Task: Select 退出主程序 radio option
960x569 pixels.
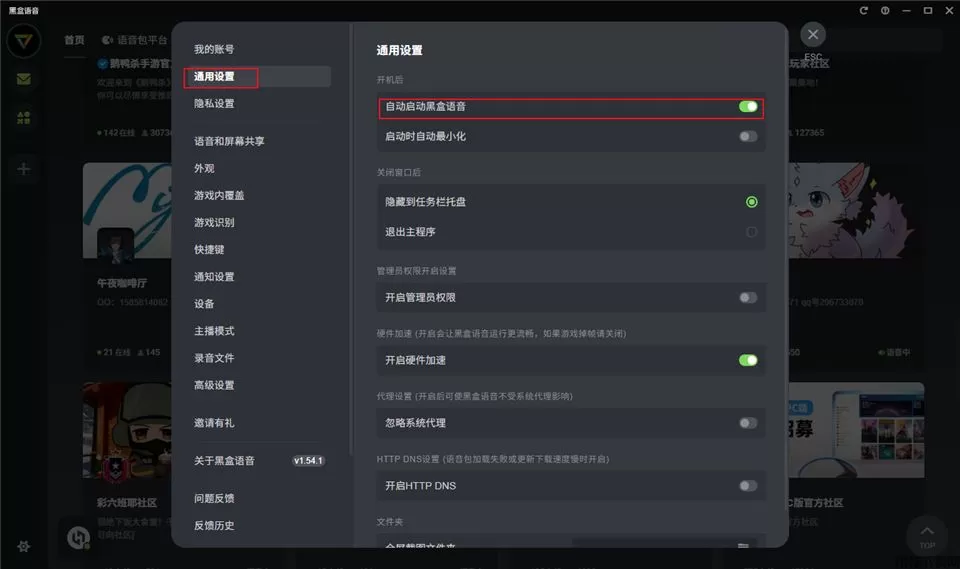Action: click(x=751, y=232)
